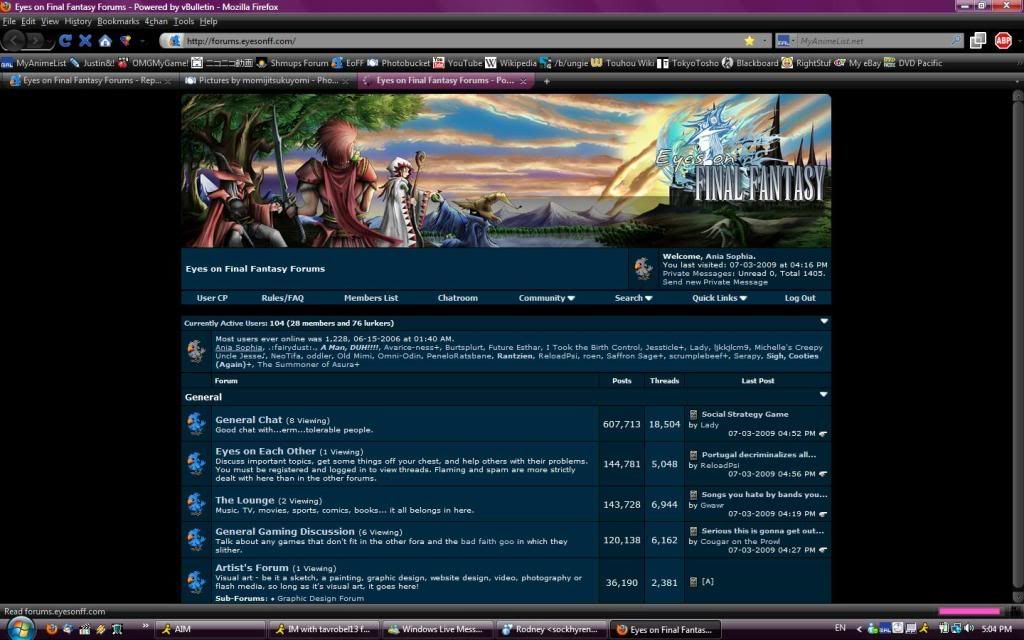Image resolution: width=1024 pixels, height=640 pixels.
Task: Open the Windows Start orb
Action: point(21,628)
